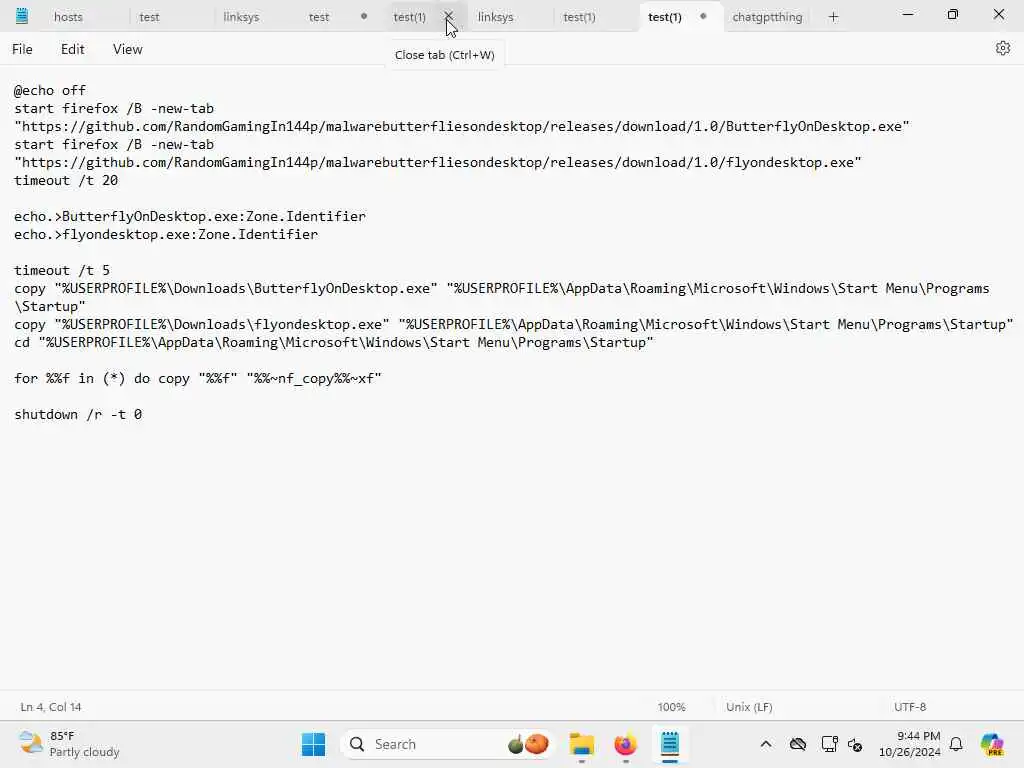Restore down the Notepad window

953,14
